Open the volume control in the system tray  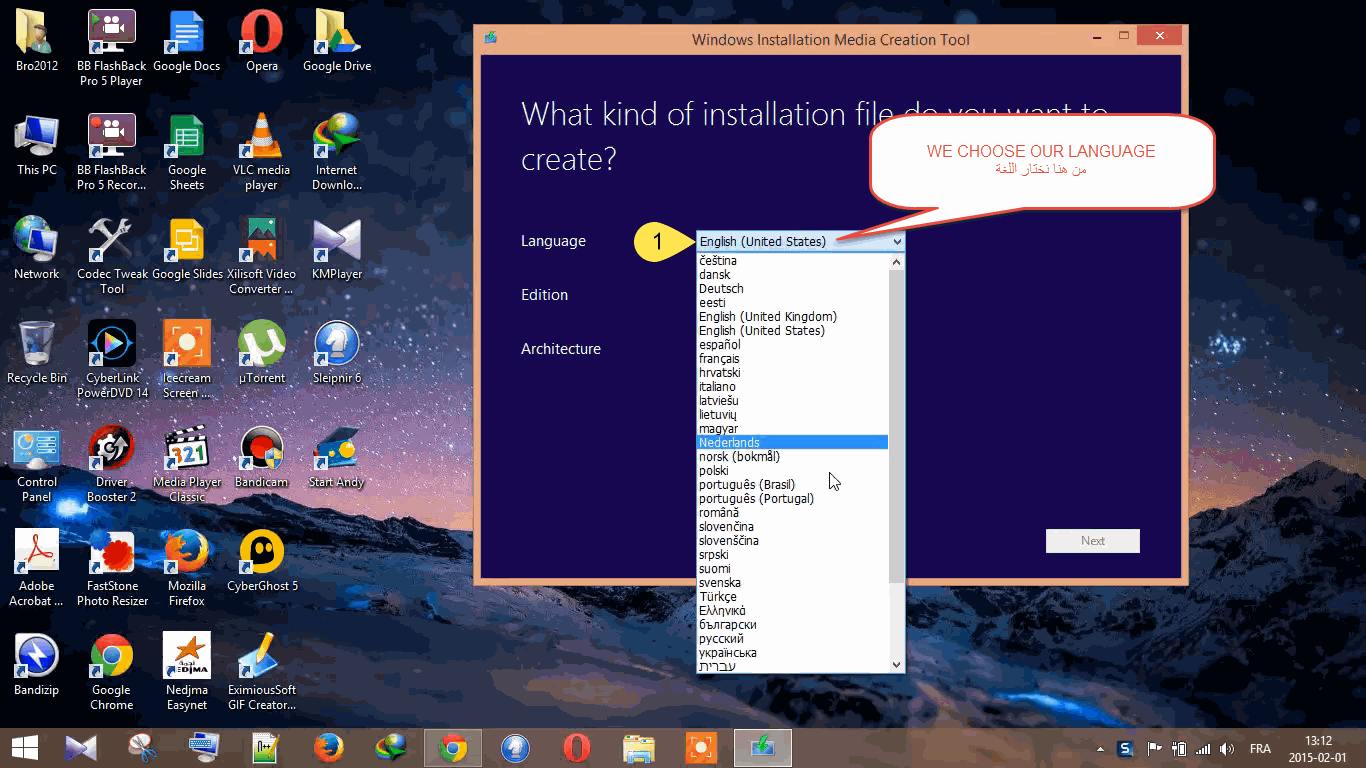(1226, 748)
